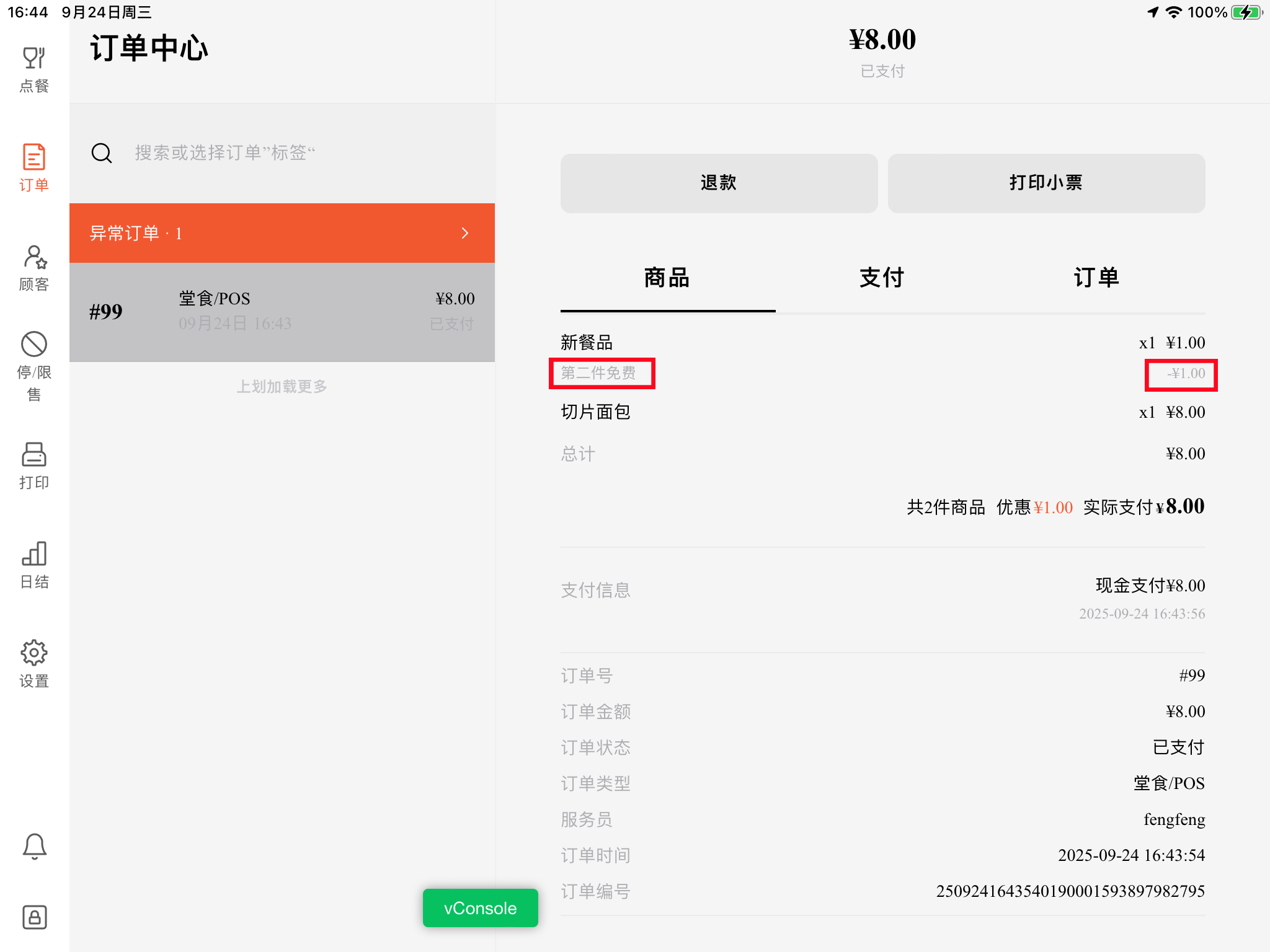Tap the 上划加载更多 load more text
Image resolution: width=1270 pixels, height=952 pixels.
[x=282, y=387]
